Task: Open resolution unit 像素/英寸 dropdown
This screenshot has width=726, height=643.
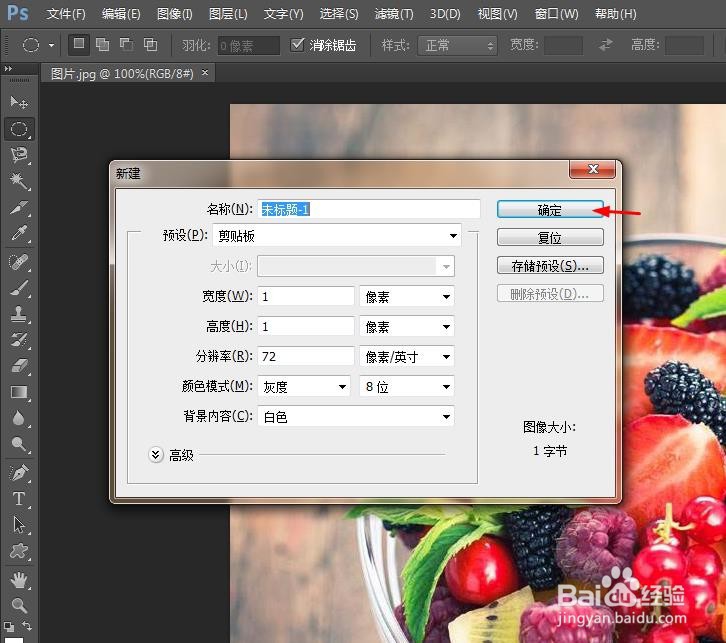Action: pyautogui.click(x=407, y=356)
